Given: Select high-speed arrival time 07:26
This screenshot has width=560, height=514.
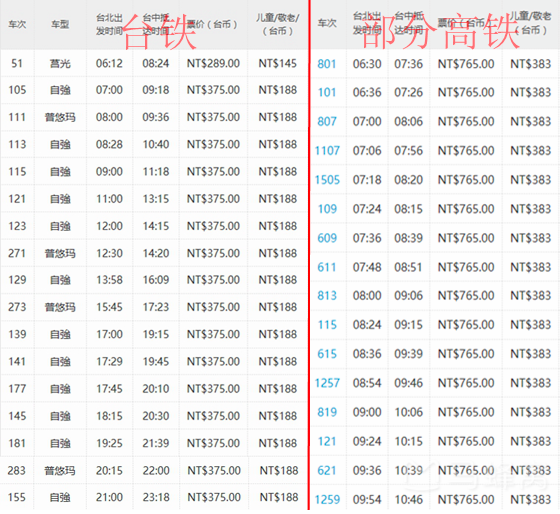Looking at the screenshot, I should point(408,93).
